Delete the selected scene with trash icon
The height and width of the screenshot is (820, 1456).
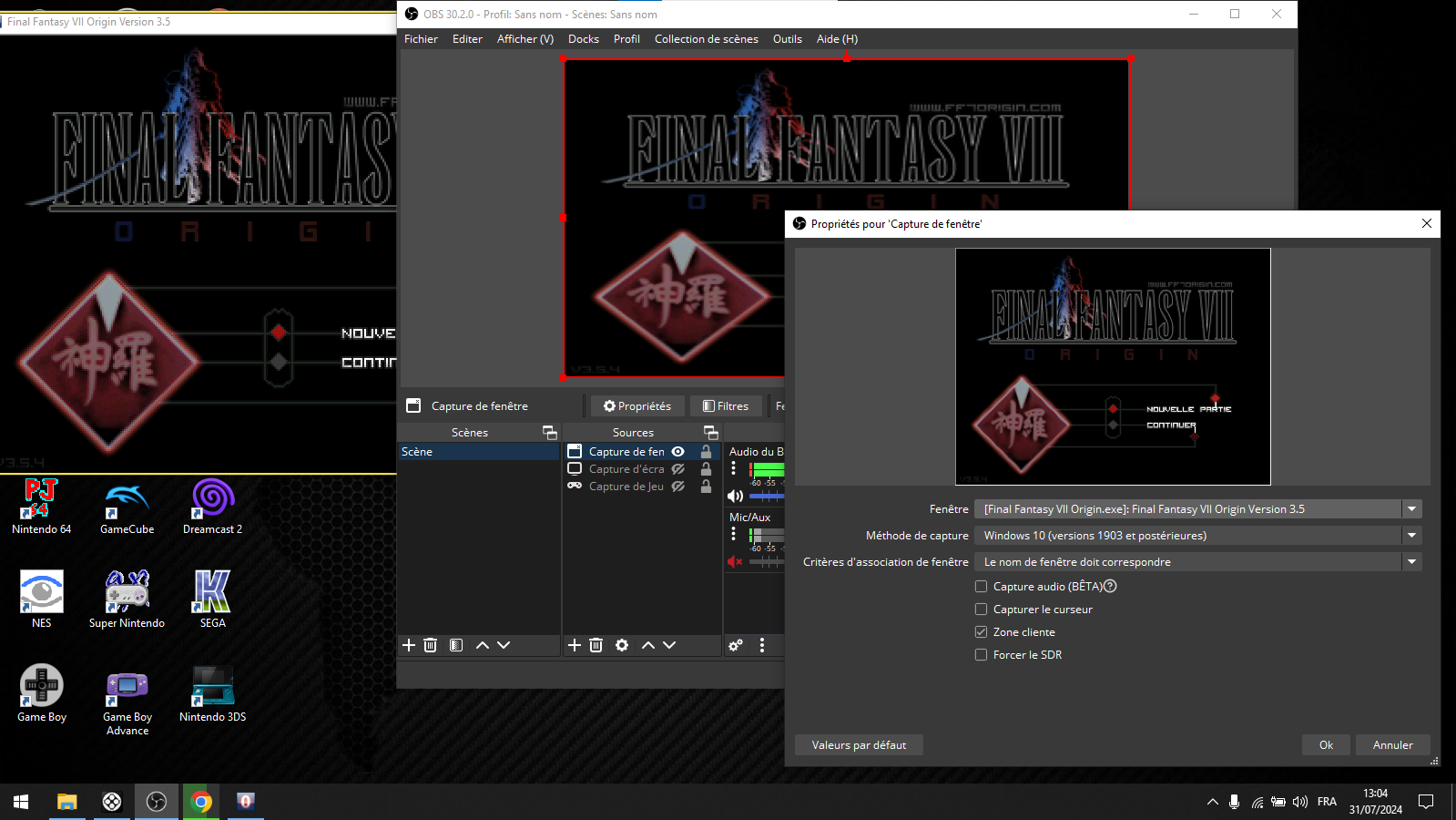click(x=431, y=645)
